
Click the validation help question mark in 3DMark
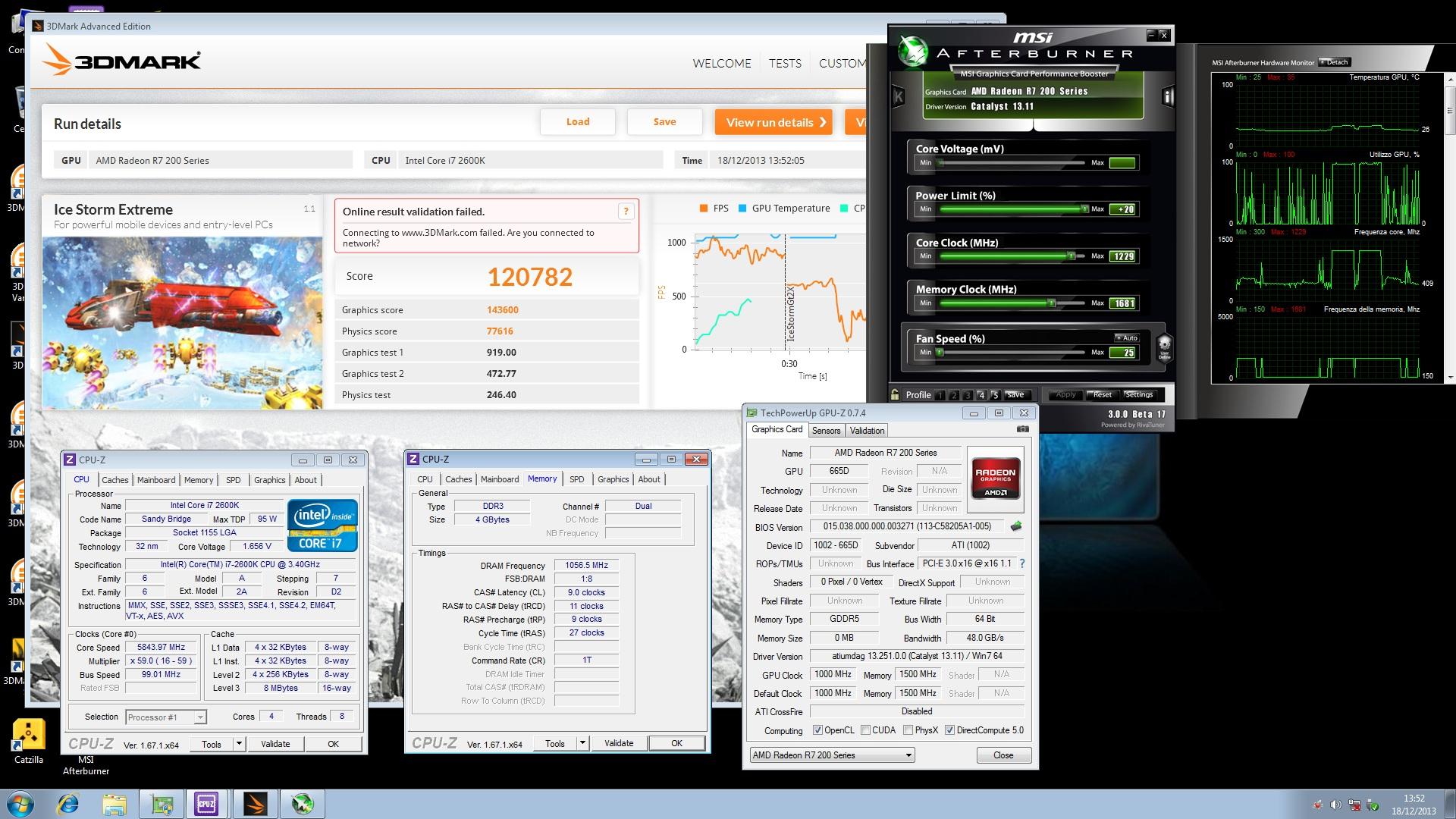tap(626, 212)
